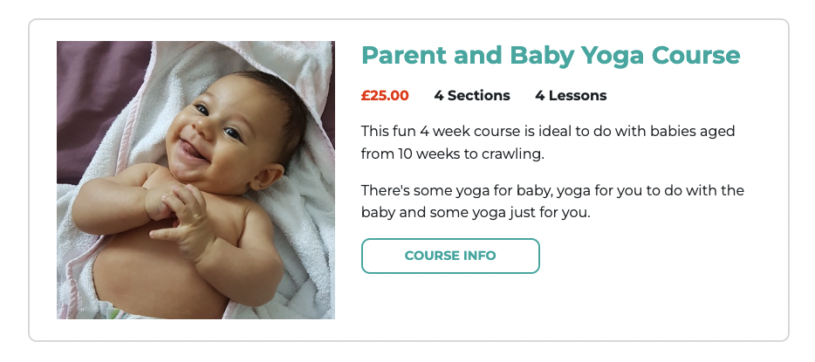The image size is (815, 362).
Task: Open the COURSE INFO button
Action: (x=450, y=256)
